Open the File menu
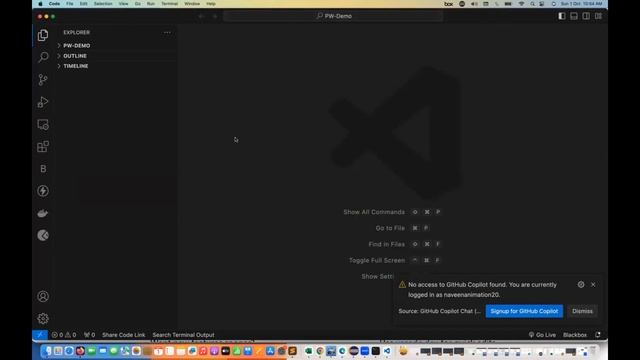 point(70,4)
